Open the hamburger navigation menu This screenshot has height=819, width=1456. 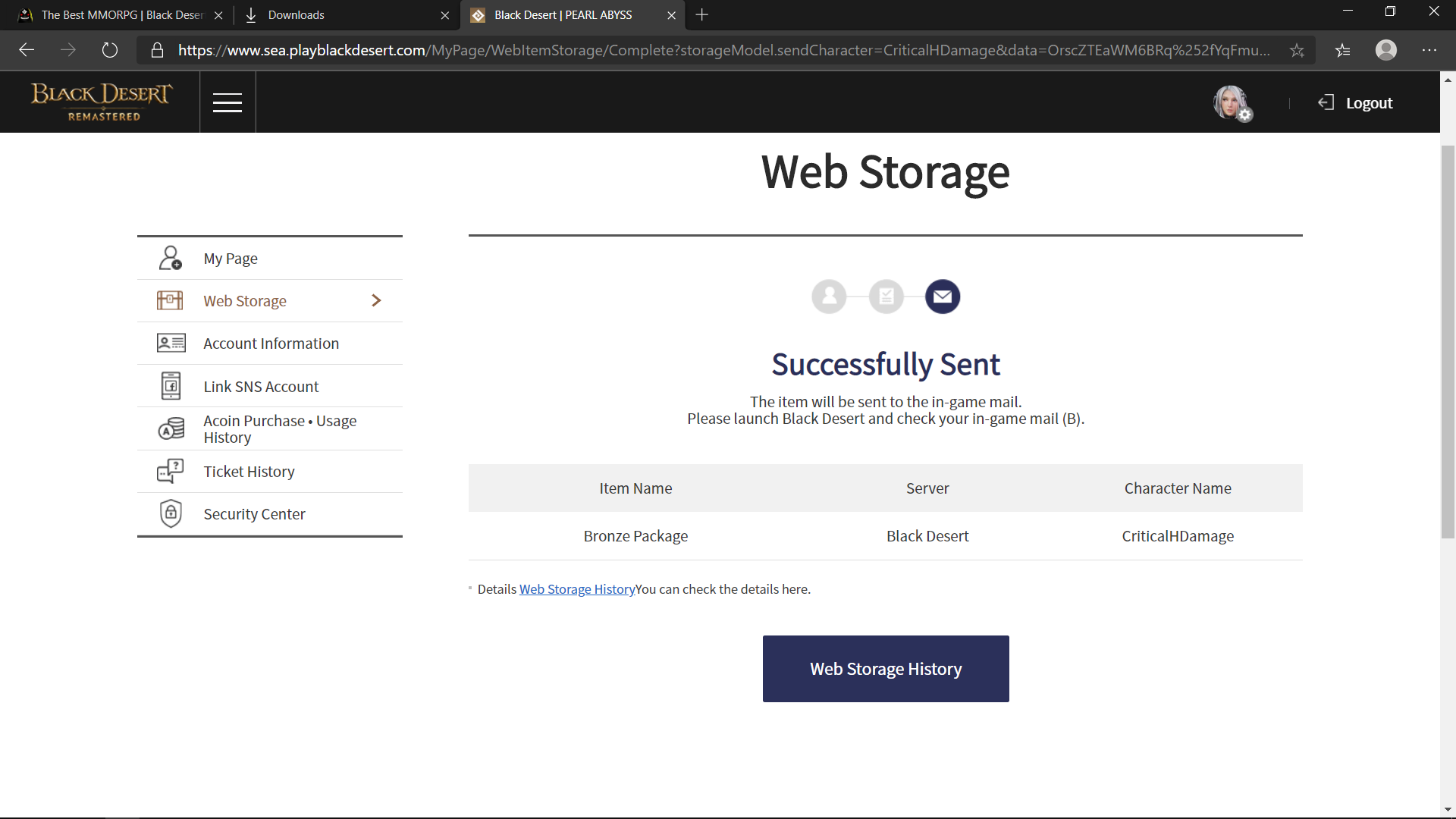pyautogui.click(x=227, y=102)
